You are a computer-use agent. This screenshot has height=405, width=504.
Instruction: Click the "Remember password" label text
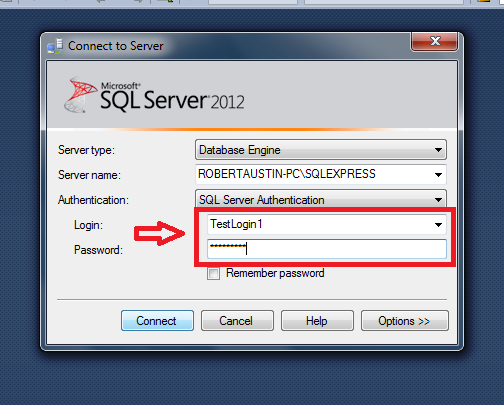(x=275, y=273)
